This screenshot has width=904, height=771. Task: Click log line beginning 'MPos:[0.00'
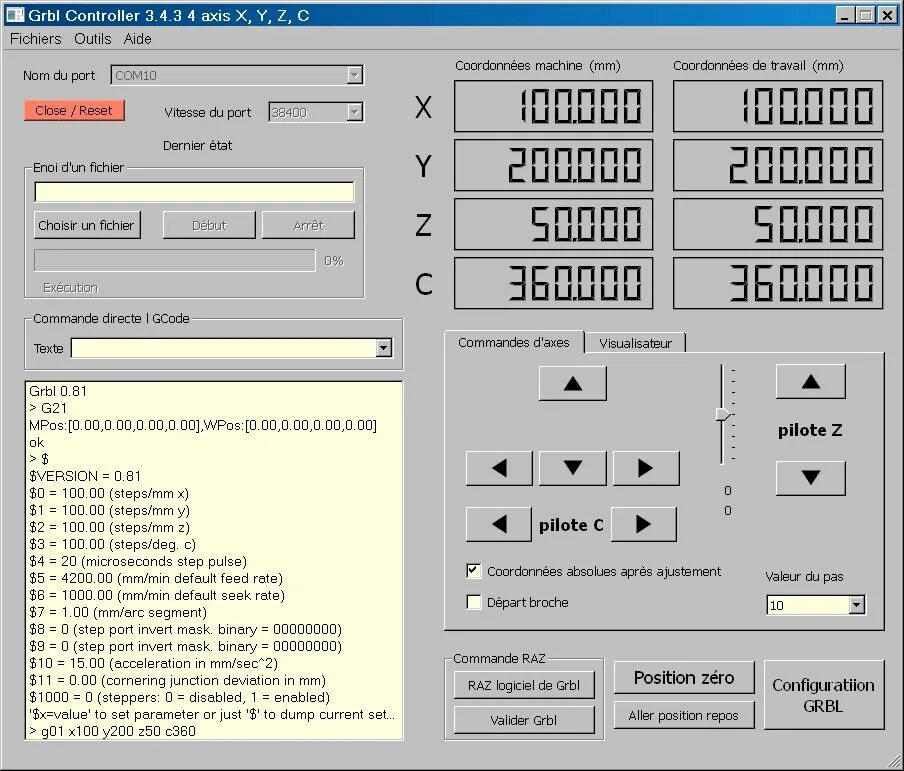coord(203,425)
